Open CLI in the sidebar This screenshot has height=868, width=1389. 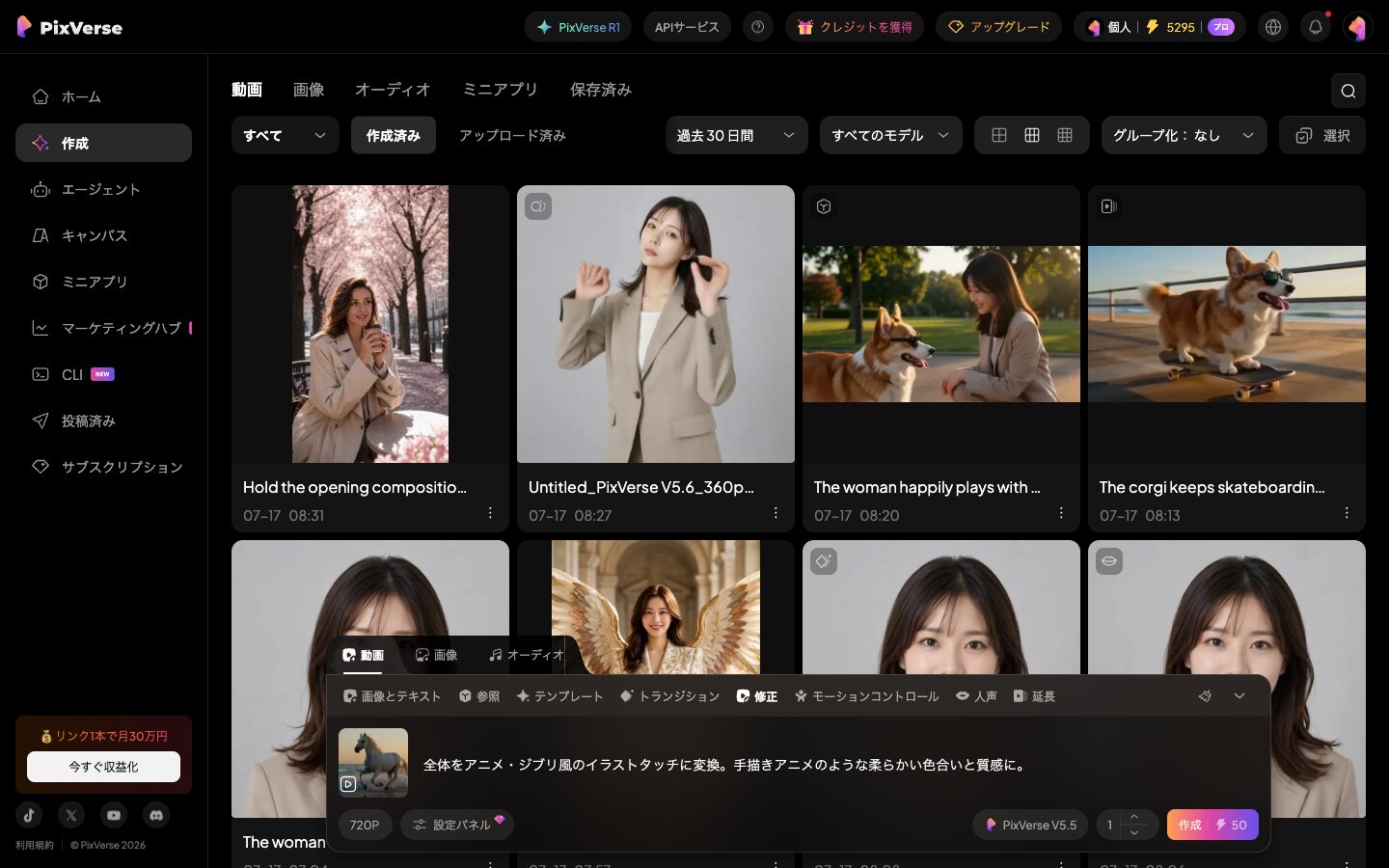point(103,374)
